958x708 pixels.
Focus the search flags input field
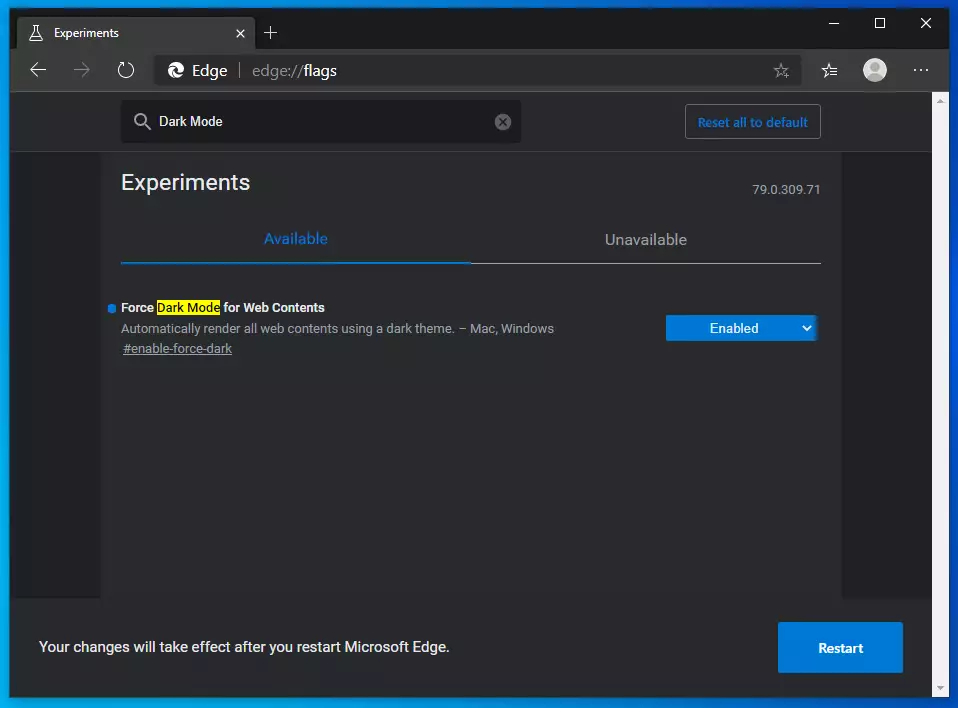click(x=321, y=122)
